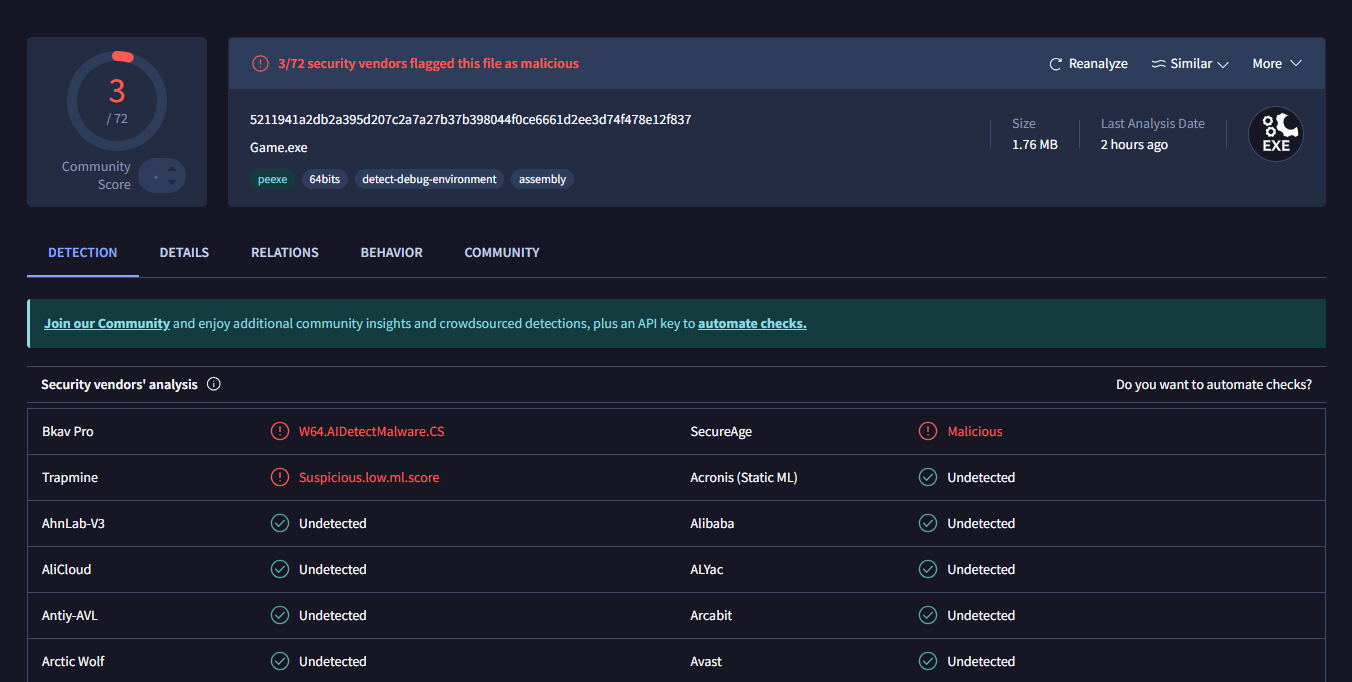
Task: Click the Game.exe file name
Action: pyautogui.click(x=279, y=148)
